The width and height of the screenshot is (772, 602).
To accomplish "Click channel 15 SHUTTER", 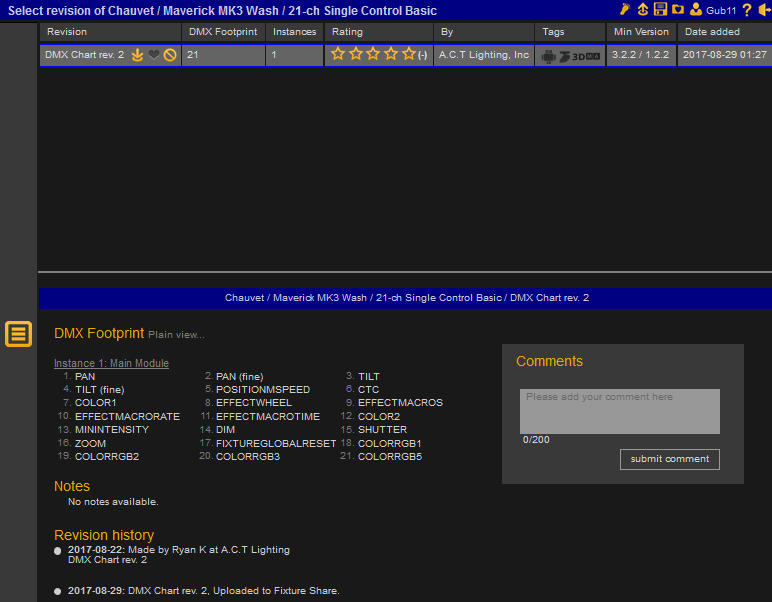I will pos(383,430).
